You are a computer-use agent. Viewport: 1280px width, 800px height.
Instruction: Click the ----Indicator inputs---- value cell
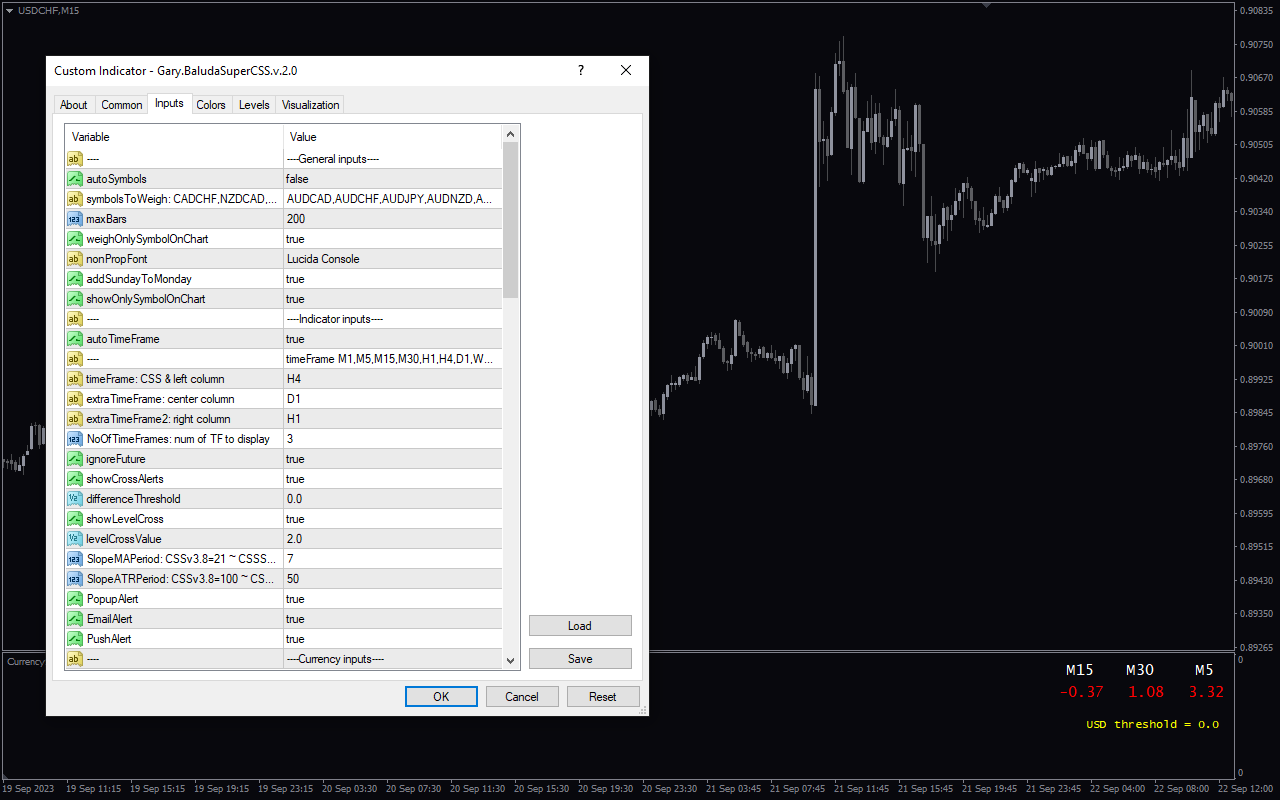click(x=393, y=319)
